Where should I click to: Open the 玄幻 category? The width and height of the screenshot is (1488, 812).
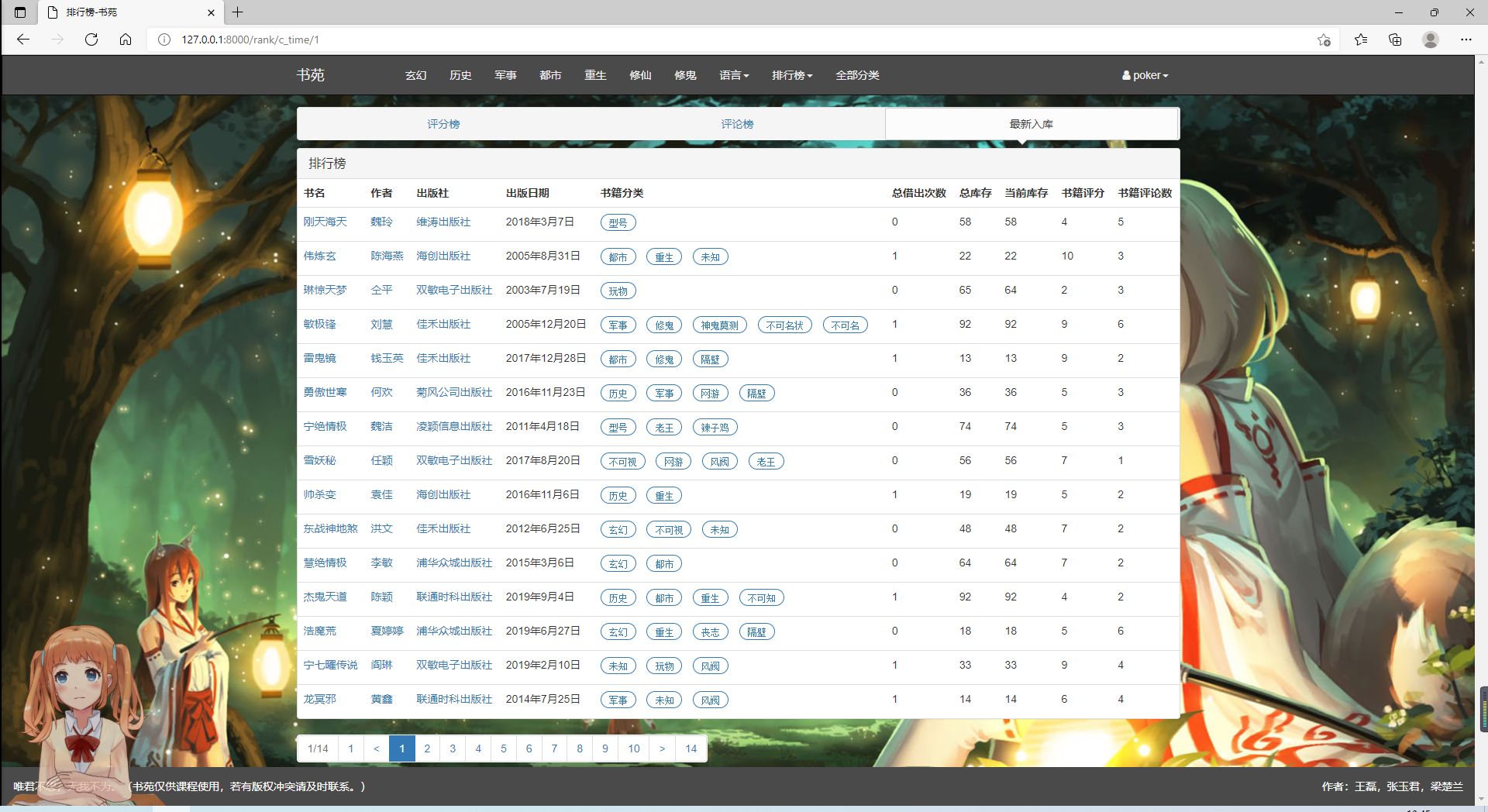[x=415, y=75]
